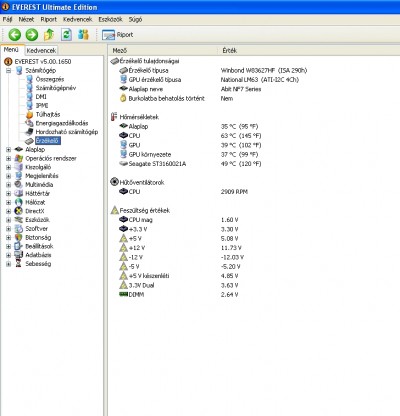Open the Fájl menu
The width and height of the screenshot is (400, 416).
pyautogui.click(x=7, y=19)
